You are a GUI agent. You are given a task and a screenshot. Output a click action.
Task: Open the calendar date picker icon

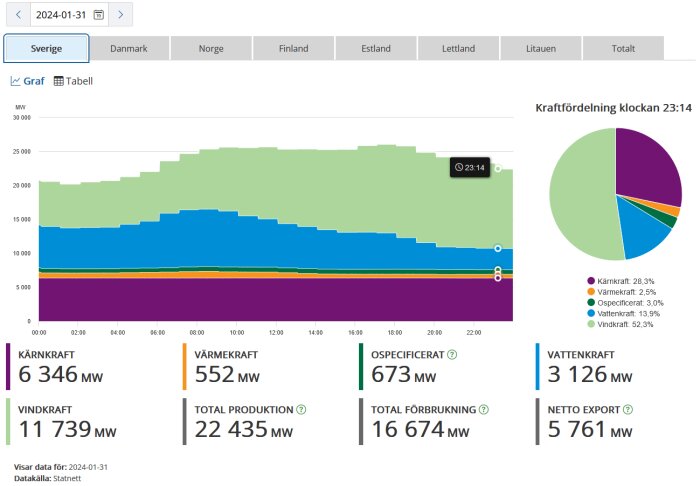tap(98, 15)
